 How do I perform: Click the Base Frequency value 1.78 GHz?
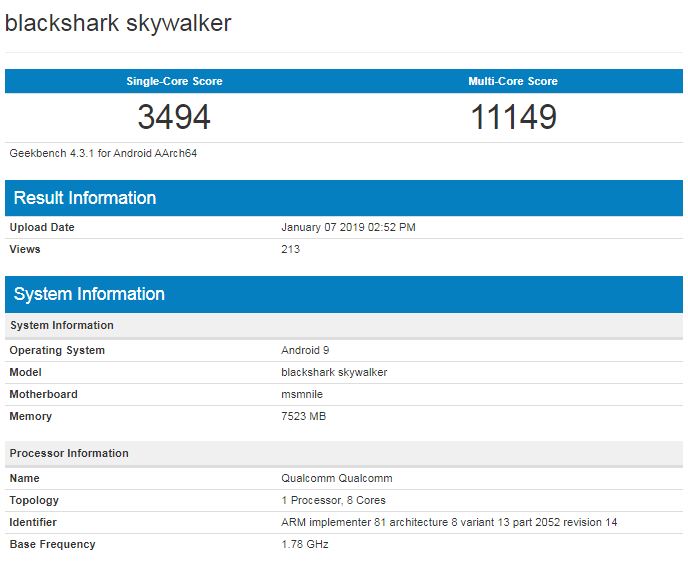coord(305,544)
